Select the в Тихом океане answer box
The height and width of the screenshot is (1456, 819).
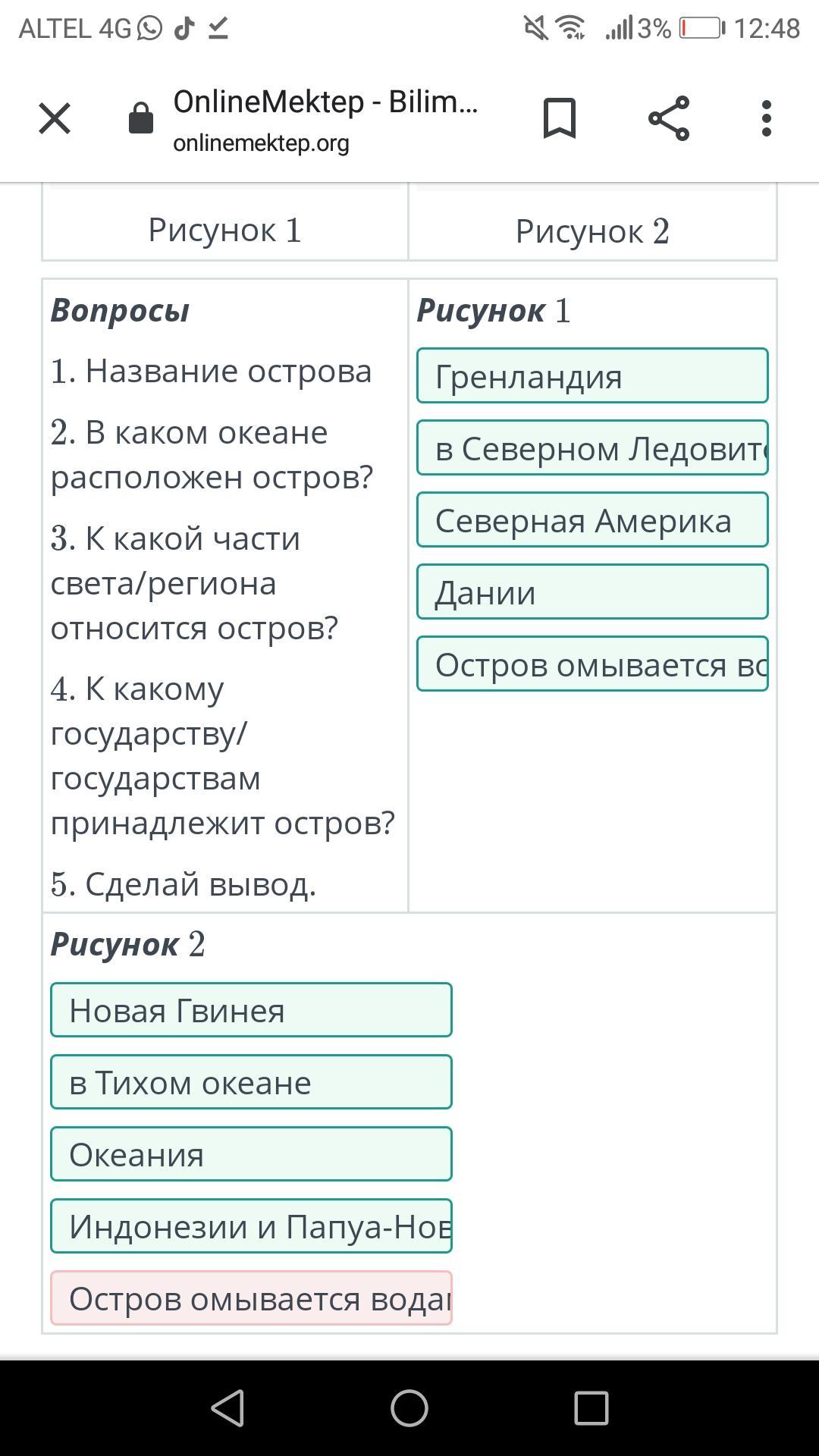point(251,1081)
